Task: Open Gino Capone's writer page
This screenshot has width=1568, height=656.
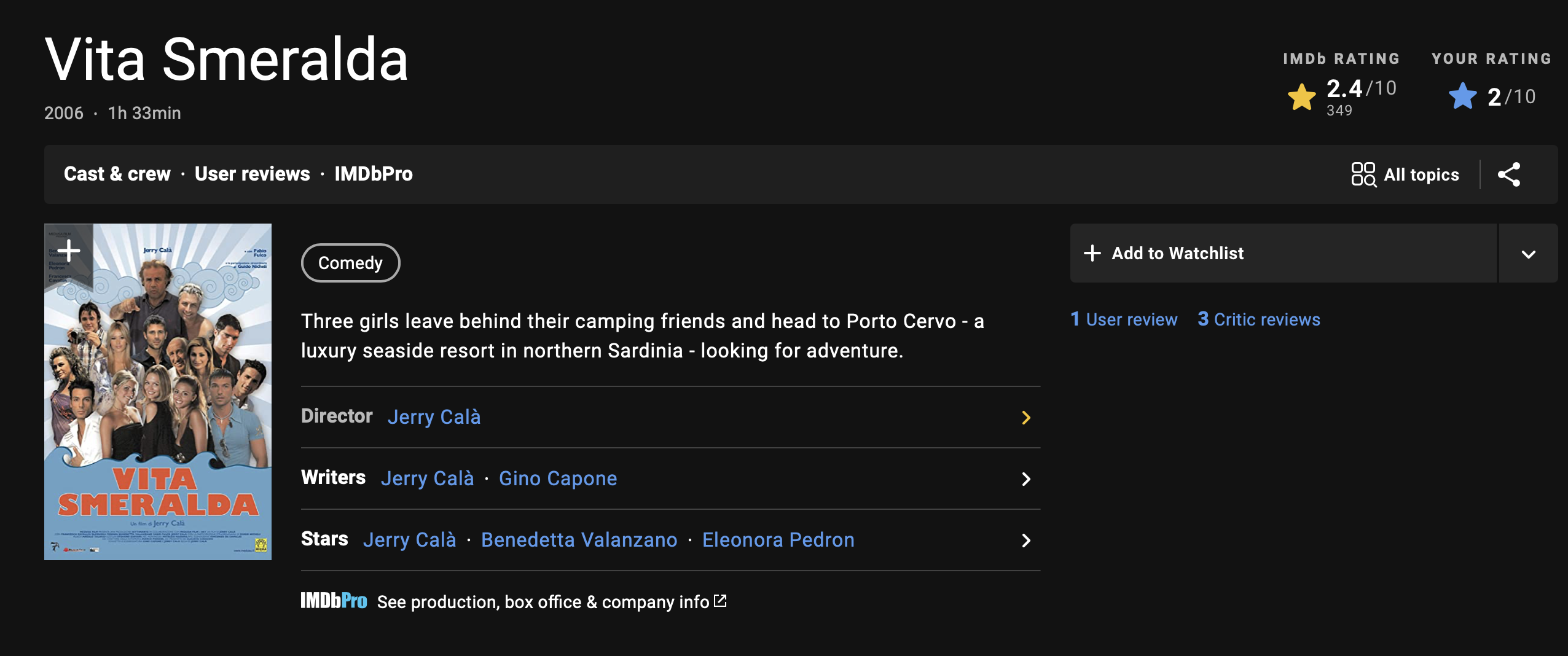Action: (558, 478)
